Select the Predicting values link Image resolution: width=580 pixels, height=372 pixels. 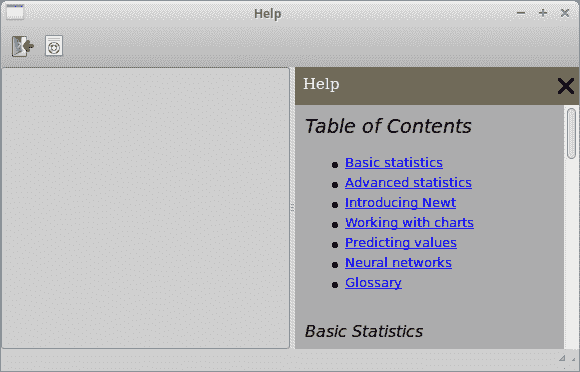click(x=401, y=243)
